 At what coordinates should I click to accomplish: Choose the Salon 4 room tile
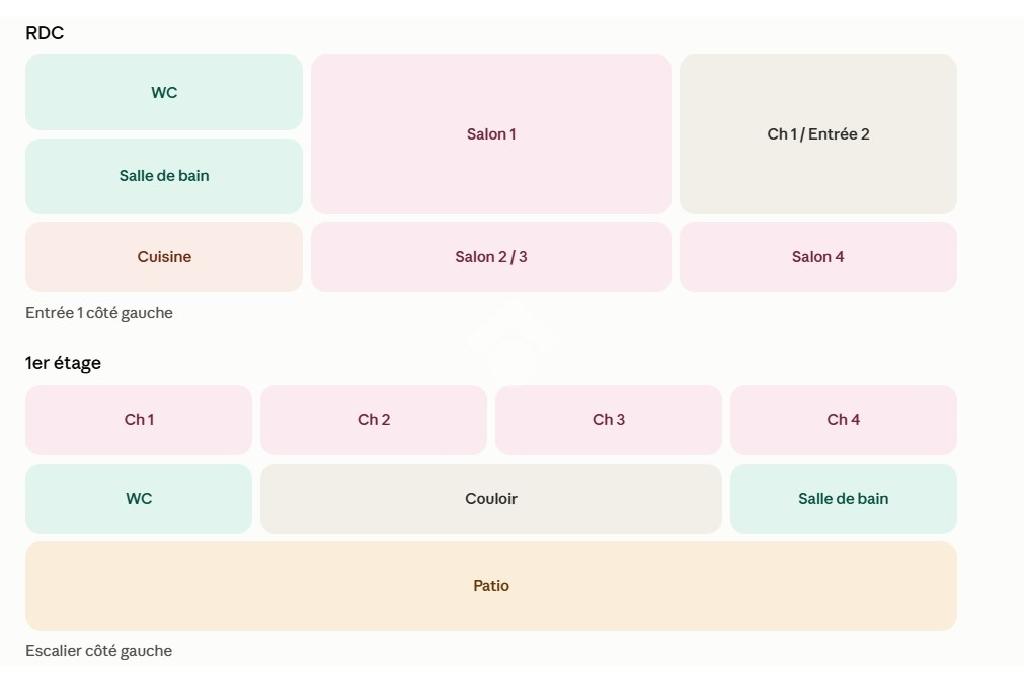click(x=818, y=257)
